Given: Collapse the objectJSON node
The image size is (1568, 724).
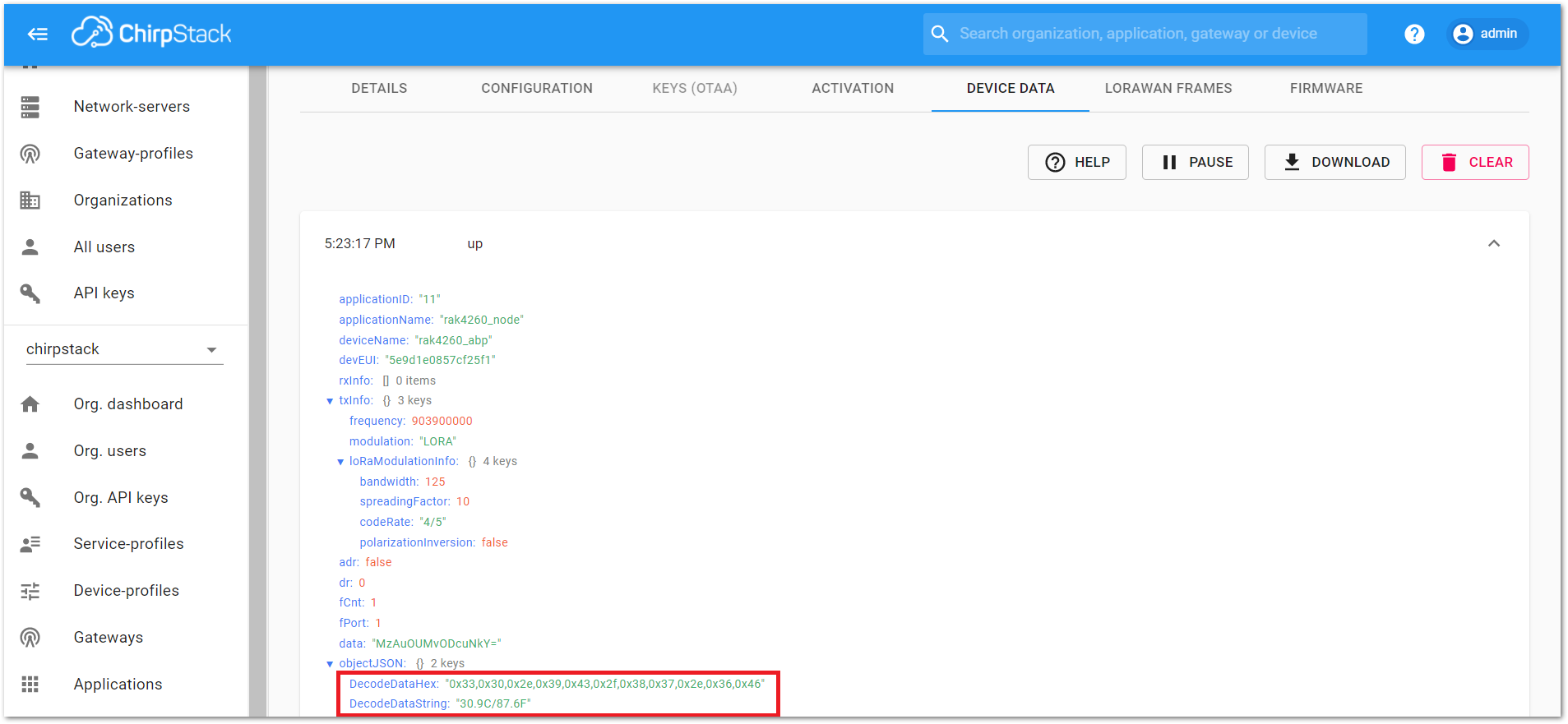Looking at the screenshot, I should [x=330, y=664].
